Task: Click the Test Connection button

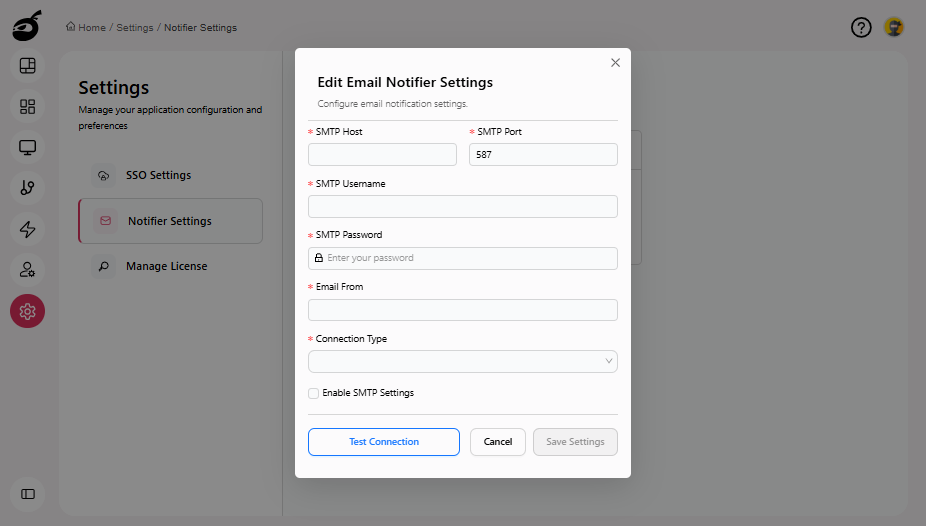Action: click(x=384, y=442)
